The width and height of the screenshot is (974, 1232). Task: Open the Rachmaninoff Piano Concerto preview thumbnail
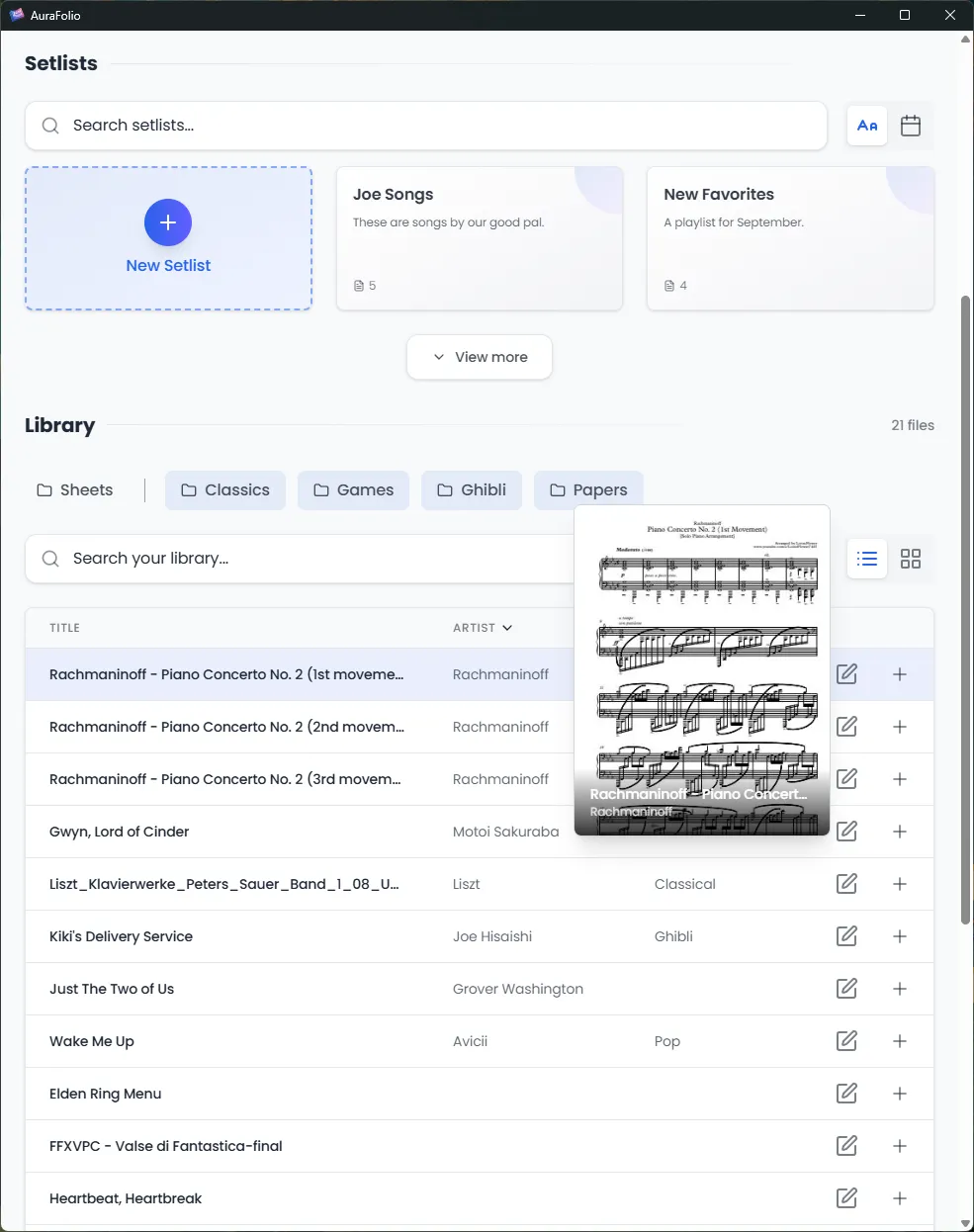tap(701, 670)
